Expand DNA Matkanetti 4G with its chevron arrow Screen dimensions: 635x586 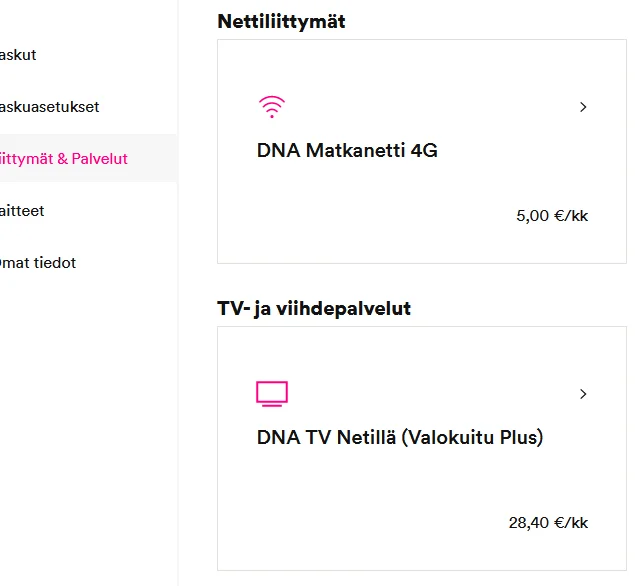point(583,107)
